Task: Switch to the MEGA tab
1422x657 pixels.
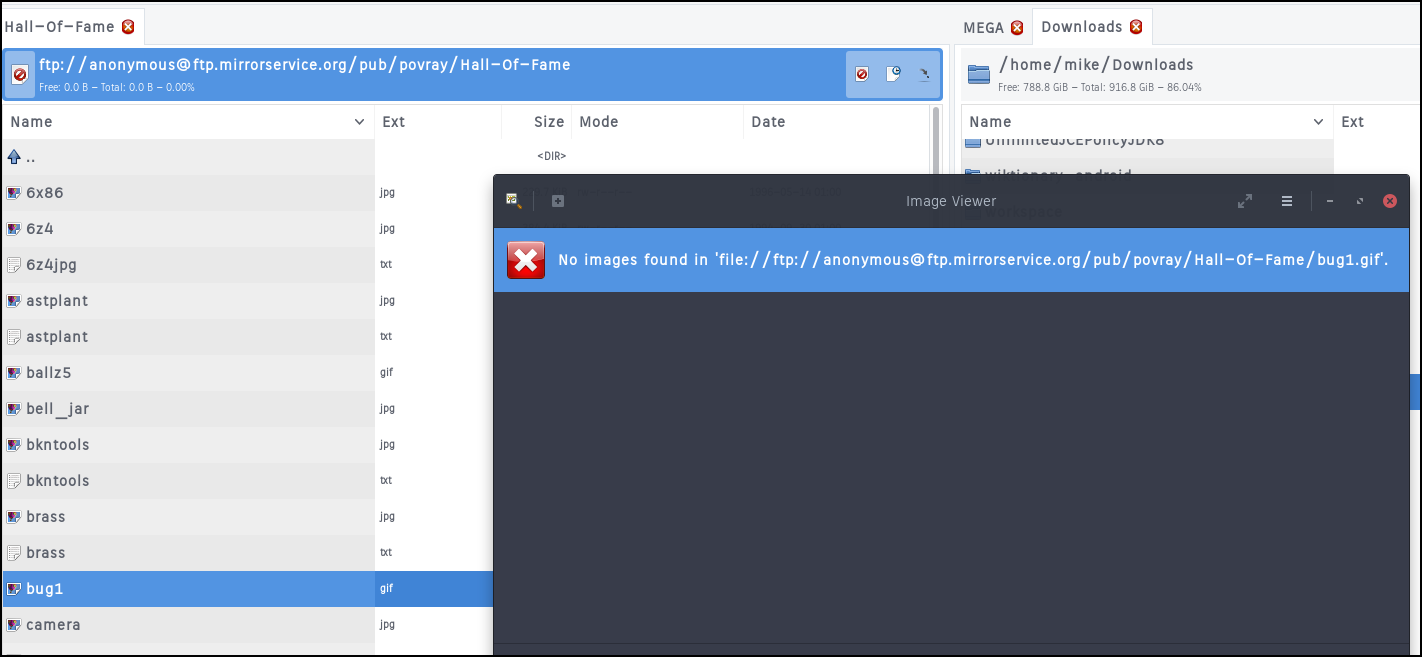Action: point(983,27)
